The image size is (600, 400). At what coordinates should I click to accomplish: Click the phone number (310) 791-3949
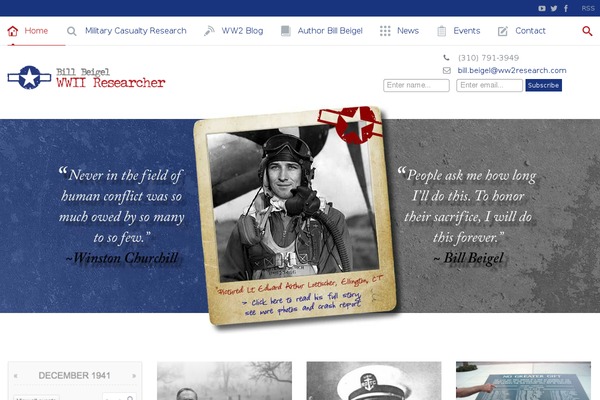coord(488,58)
